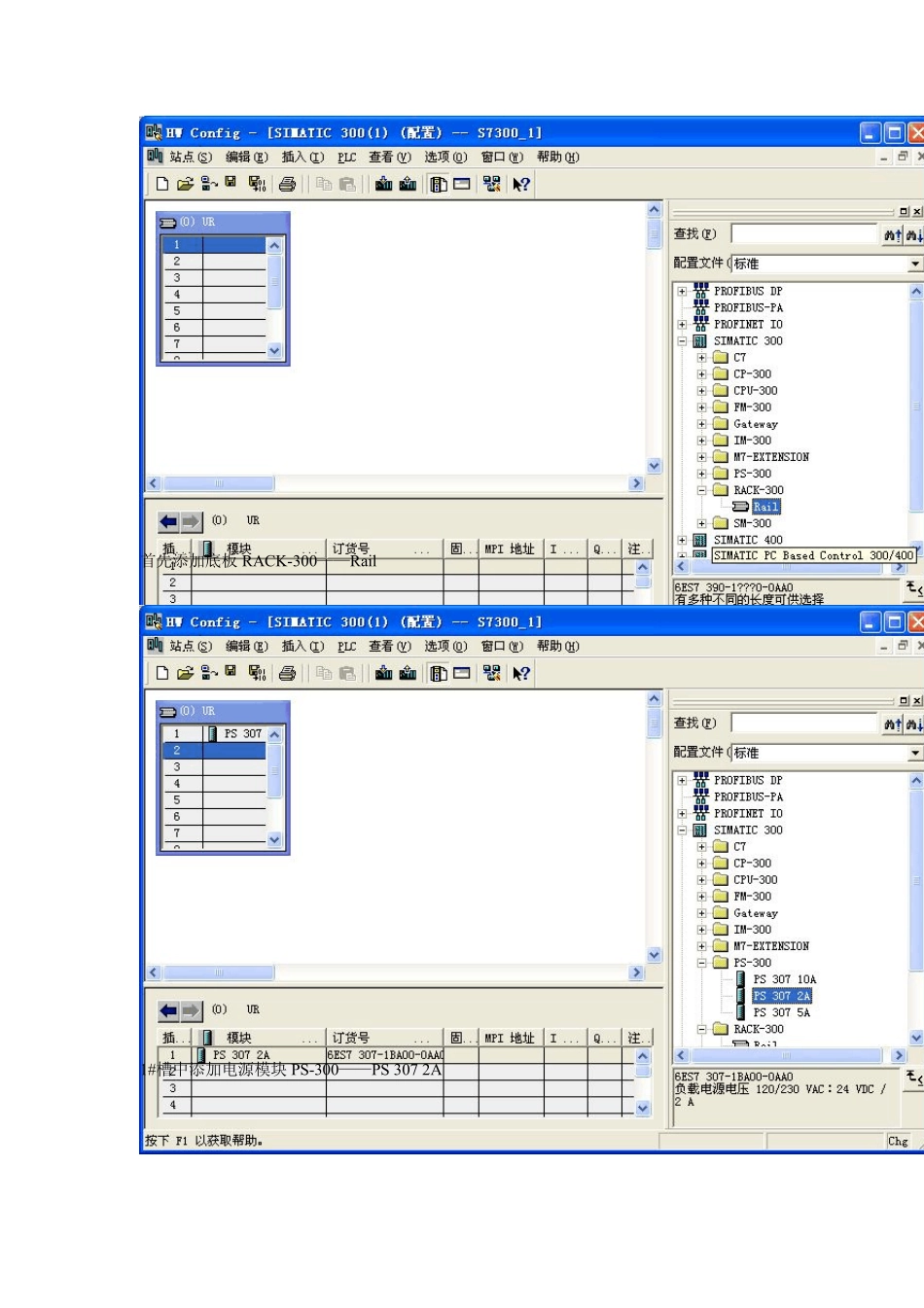Click rack scroll-down arrow in upper UR window
Image resolution: width=924 pixels, height=1308 pixels.
(274, 350)
